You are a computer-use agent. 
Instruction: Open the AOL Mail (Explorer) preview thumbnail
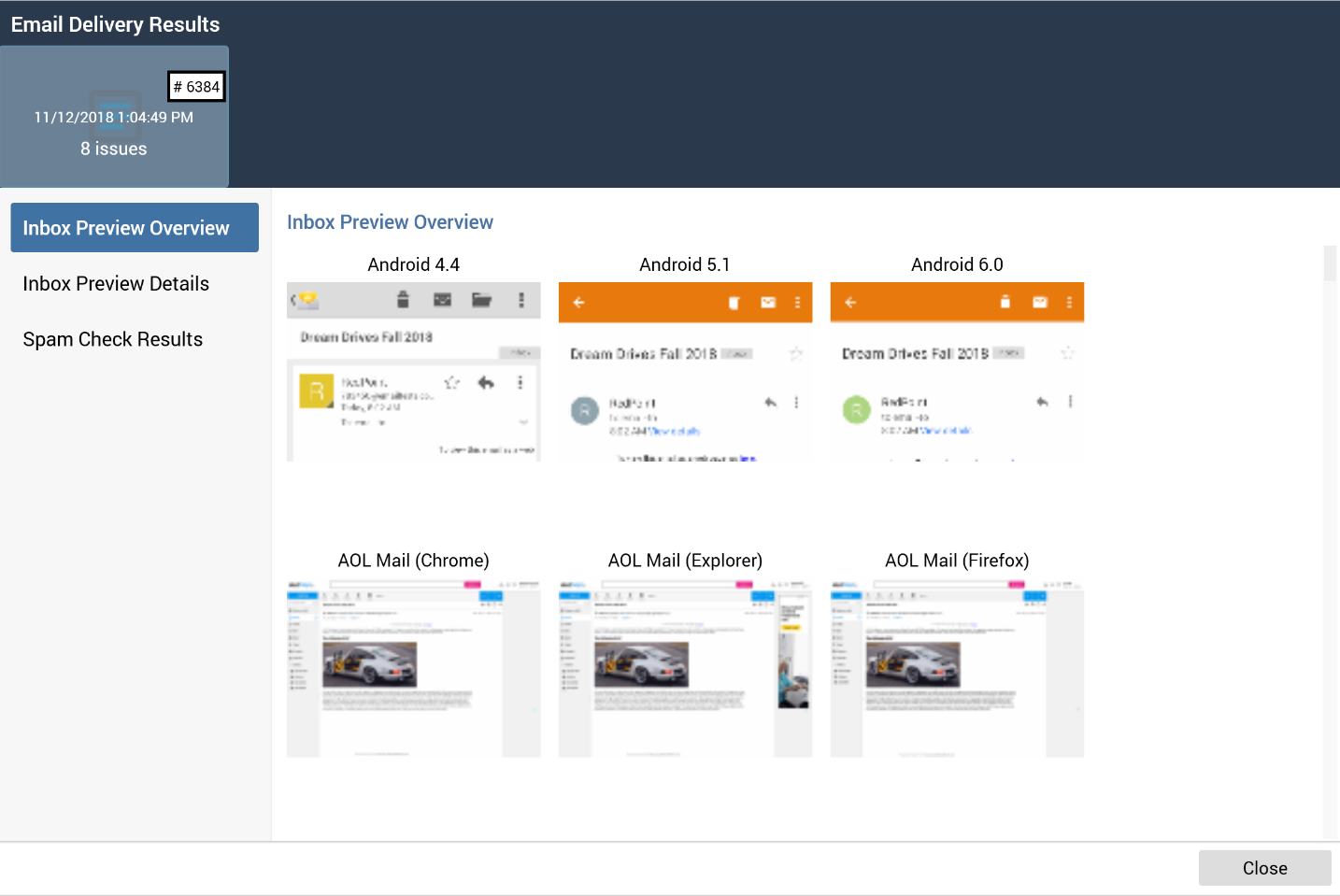pos(685,668)
